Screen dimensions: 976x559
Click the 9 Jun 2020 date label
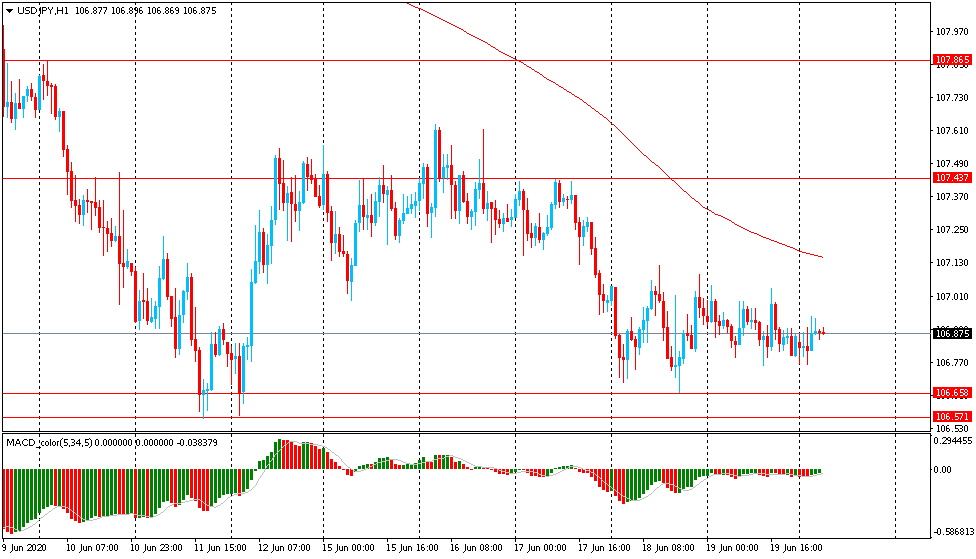point(26,548)
